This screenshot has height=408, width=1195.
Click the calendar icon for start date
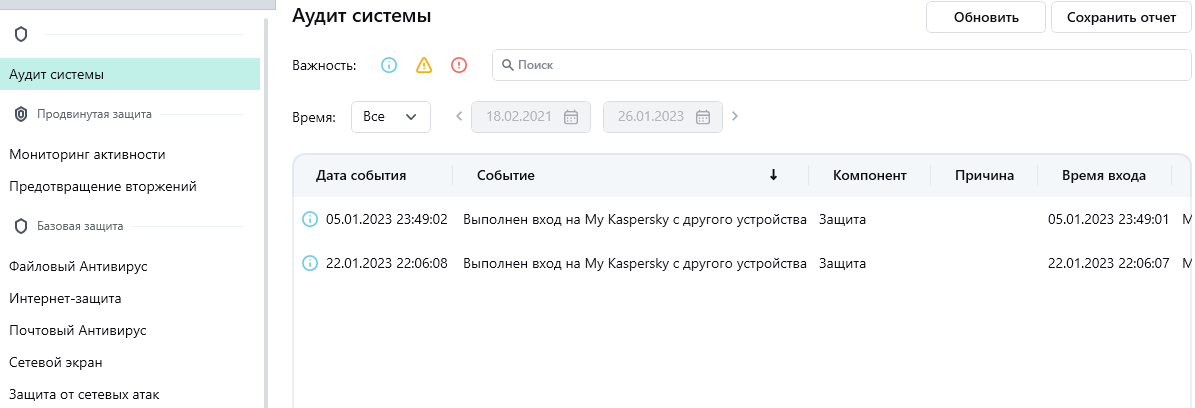571,116
